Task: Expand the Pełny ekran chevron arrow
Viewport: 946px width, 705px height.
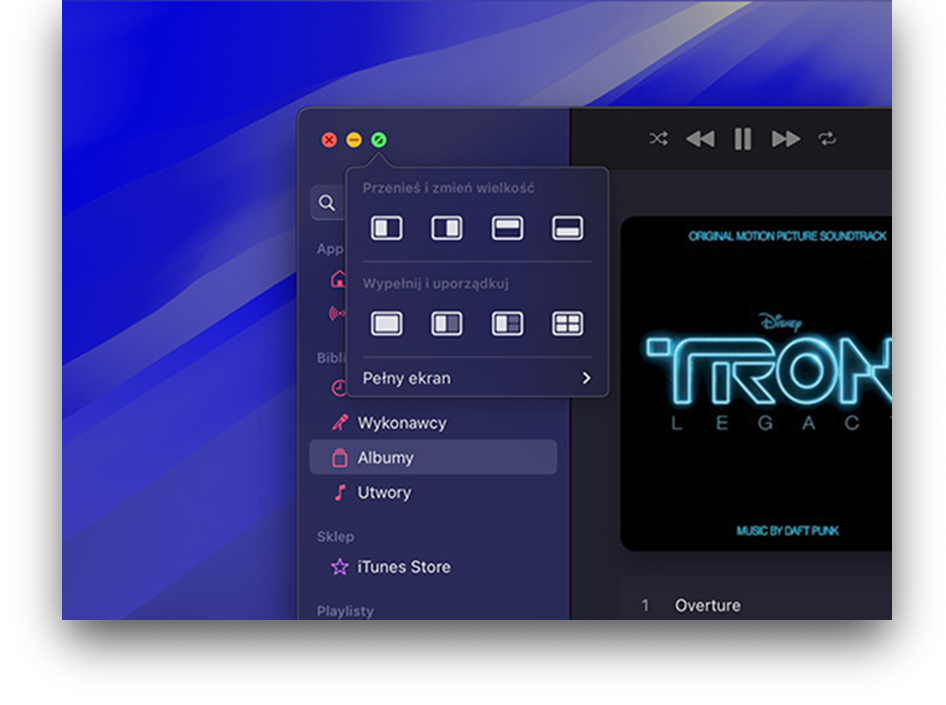Action: point(586,378)
